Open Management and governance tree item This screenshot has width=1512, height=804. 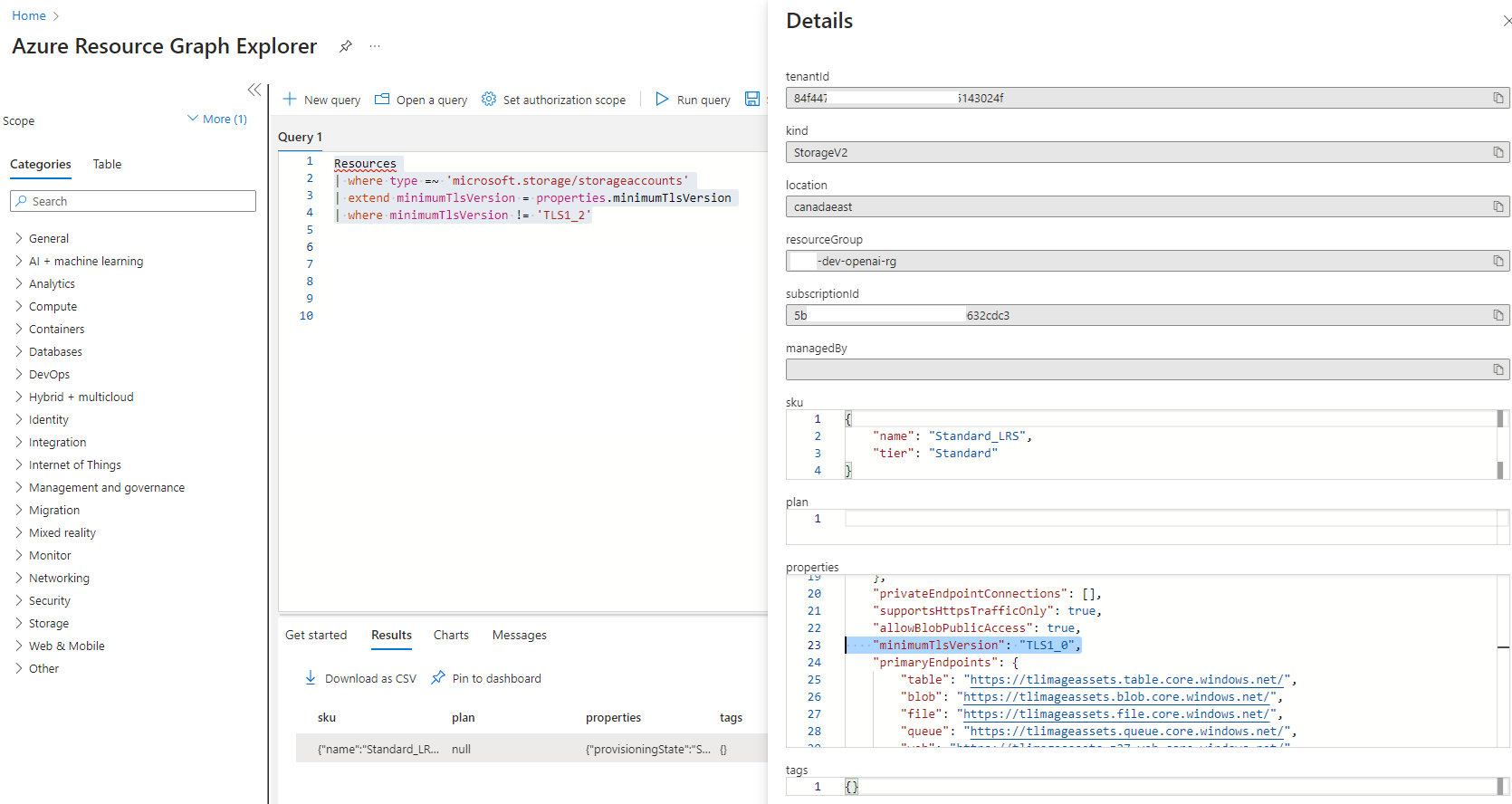point(107,487)
